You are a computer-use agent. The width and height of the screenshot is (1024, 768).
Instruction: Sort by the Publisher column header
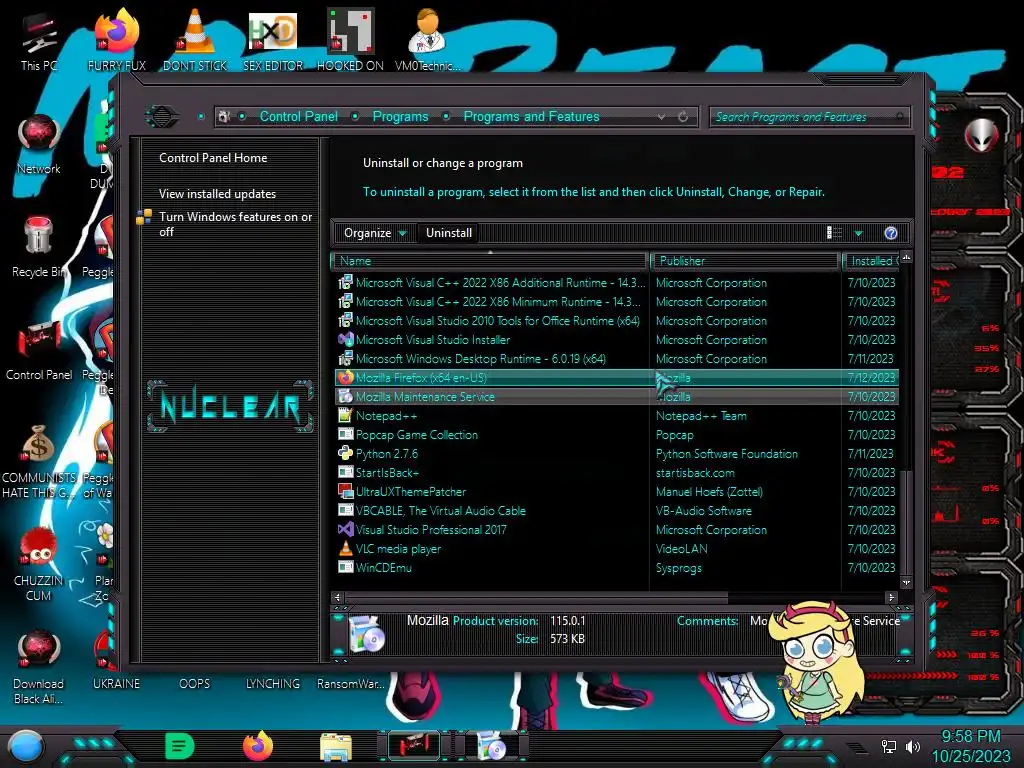coord(744,261)
